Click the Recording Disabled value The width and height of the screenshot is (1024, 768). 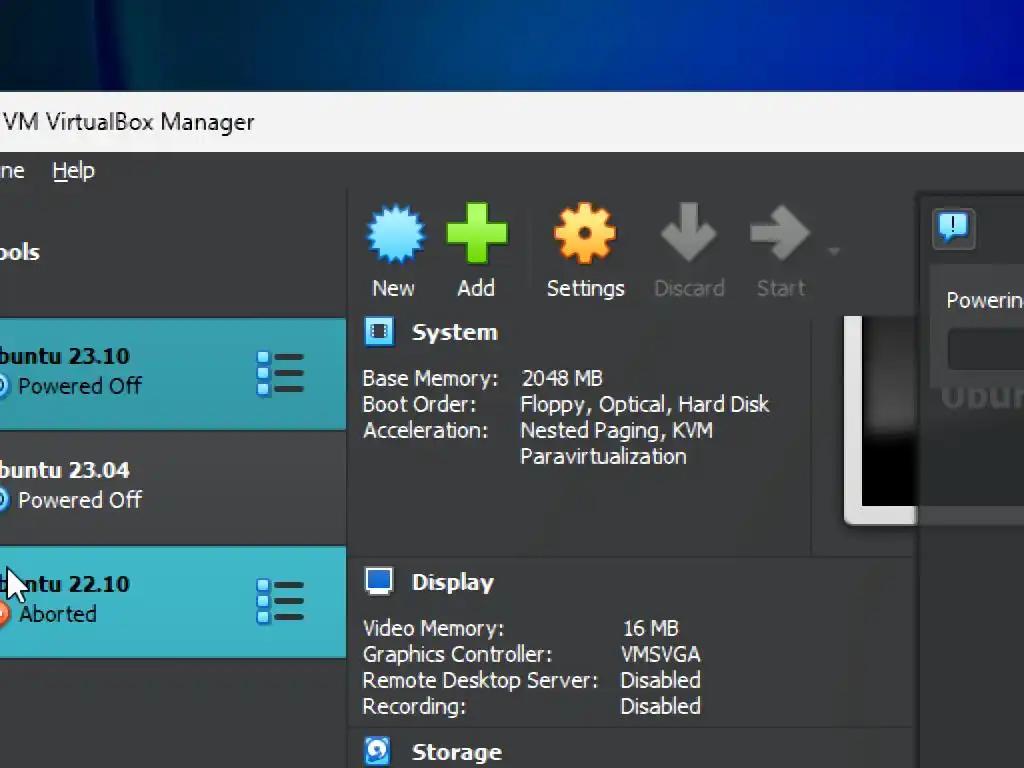660,707
